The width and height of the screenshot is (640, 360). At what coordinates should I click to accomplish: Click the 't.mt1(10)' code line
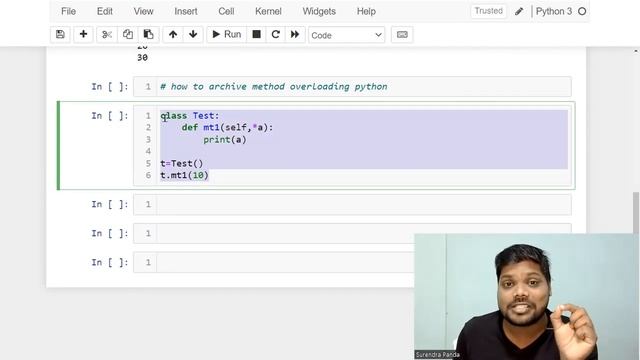click(184, 175)
